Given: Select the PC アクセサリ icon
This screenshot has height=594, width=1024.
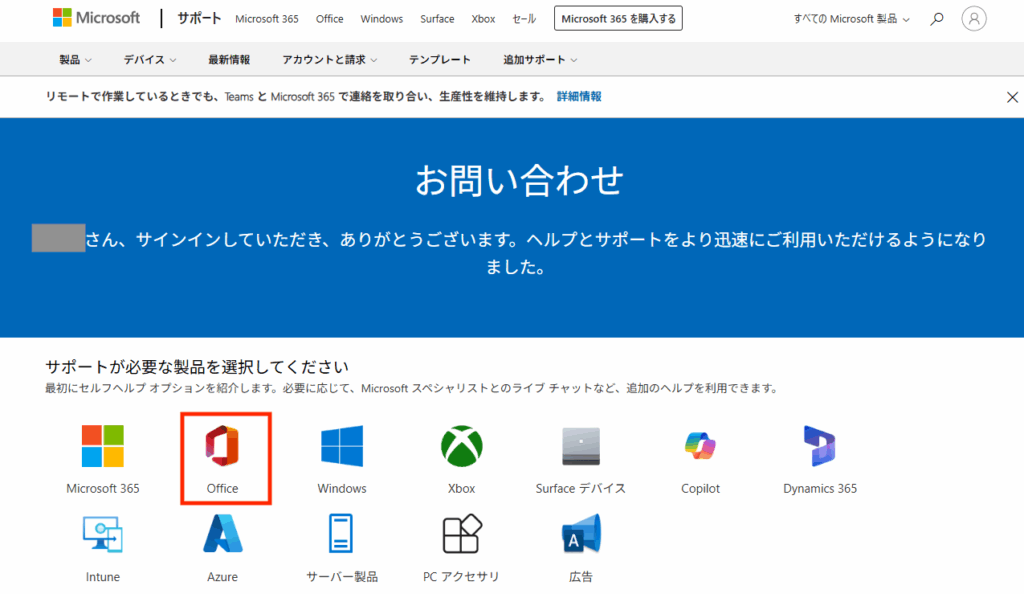Looking at the screenshot, I should 462,533.
